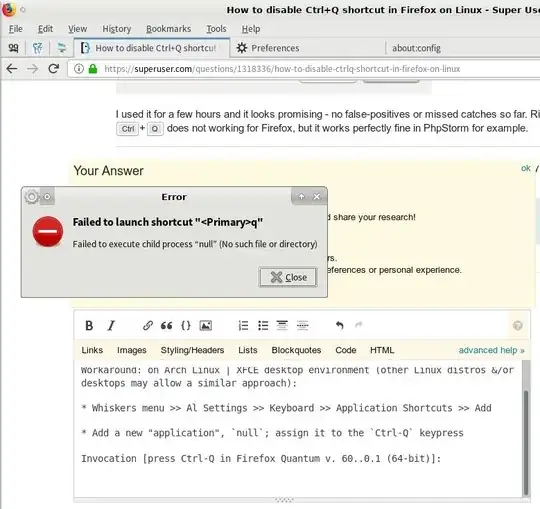The width and height of the screenshot is (540, 509).
Task: Click inside the answer text editor
Action: tap(298, 429)
